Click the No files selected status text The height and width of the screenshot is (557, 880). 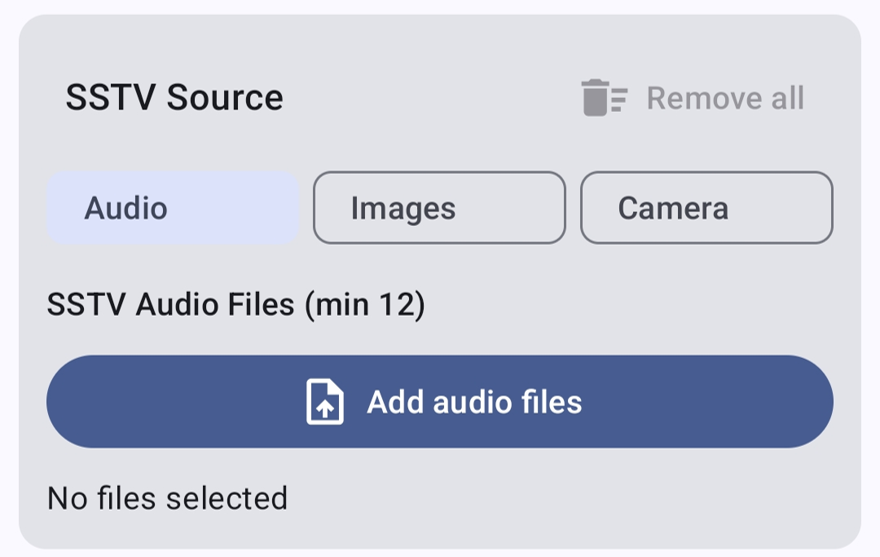[x=168, y=498]
